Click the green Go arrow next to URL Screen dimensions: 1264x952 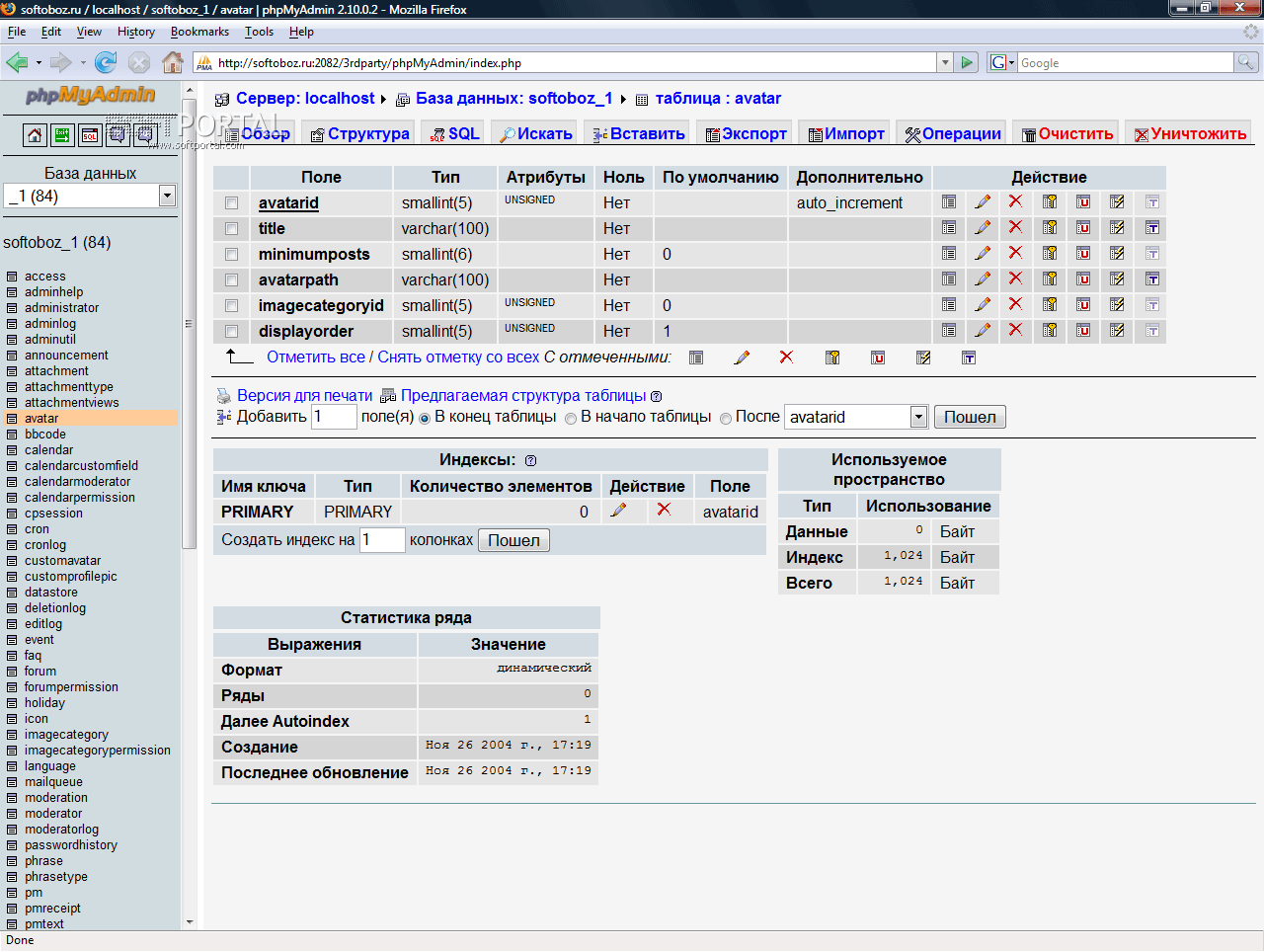tap(967, 62)
